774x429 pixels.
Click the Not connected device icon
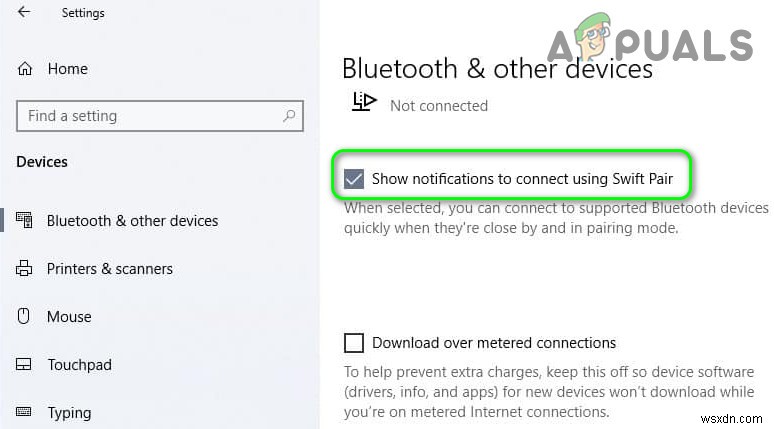point(364,102)
